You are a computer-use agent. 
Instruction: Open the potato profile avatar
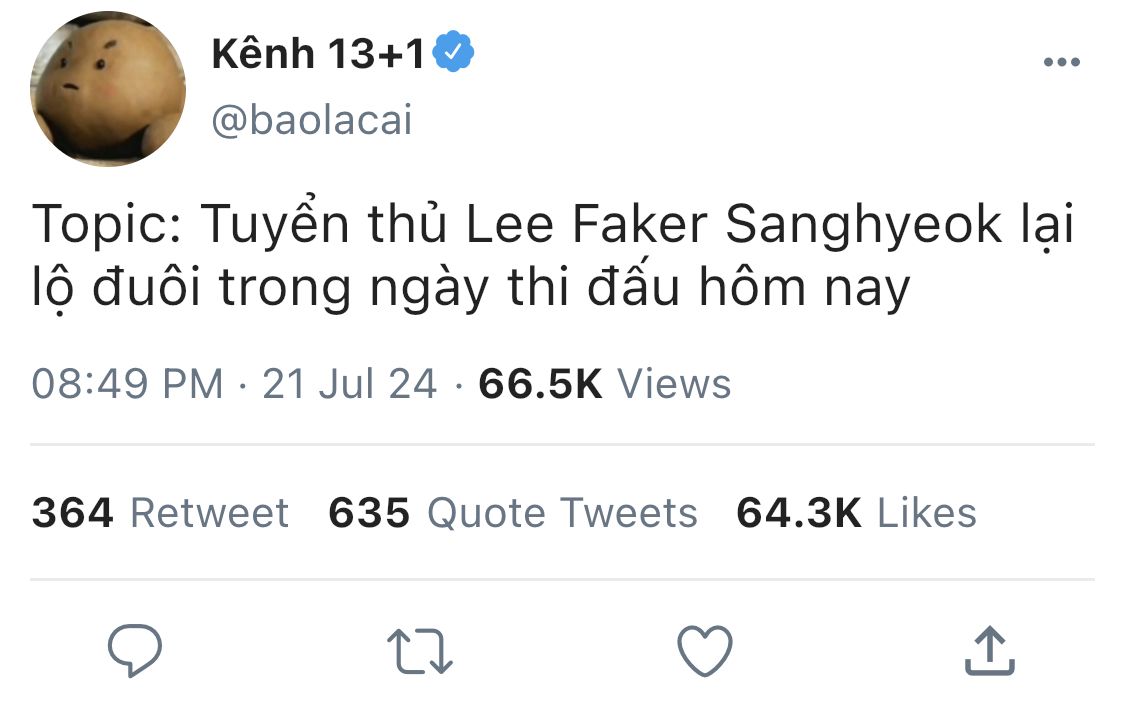[x=108, y=88]
